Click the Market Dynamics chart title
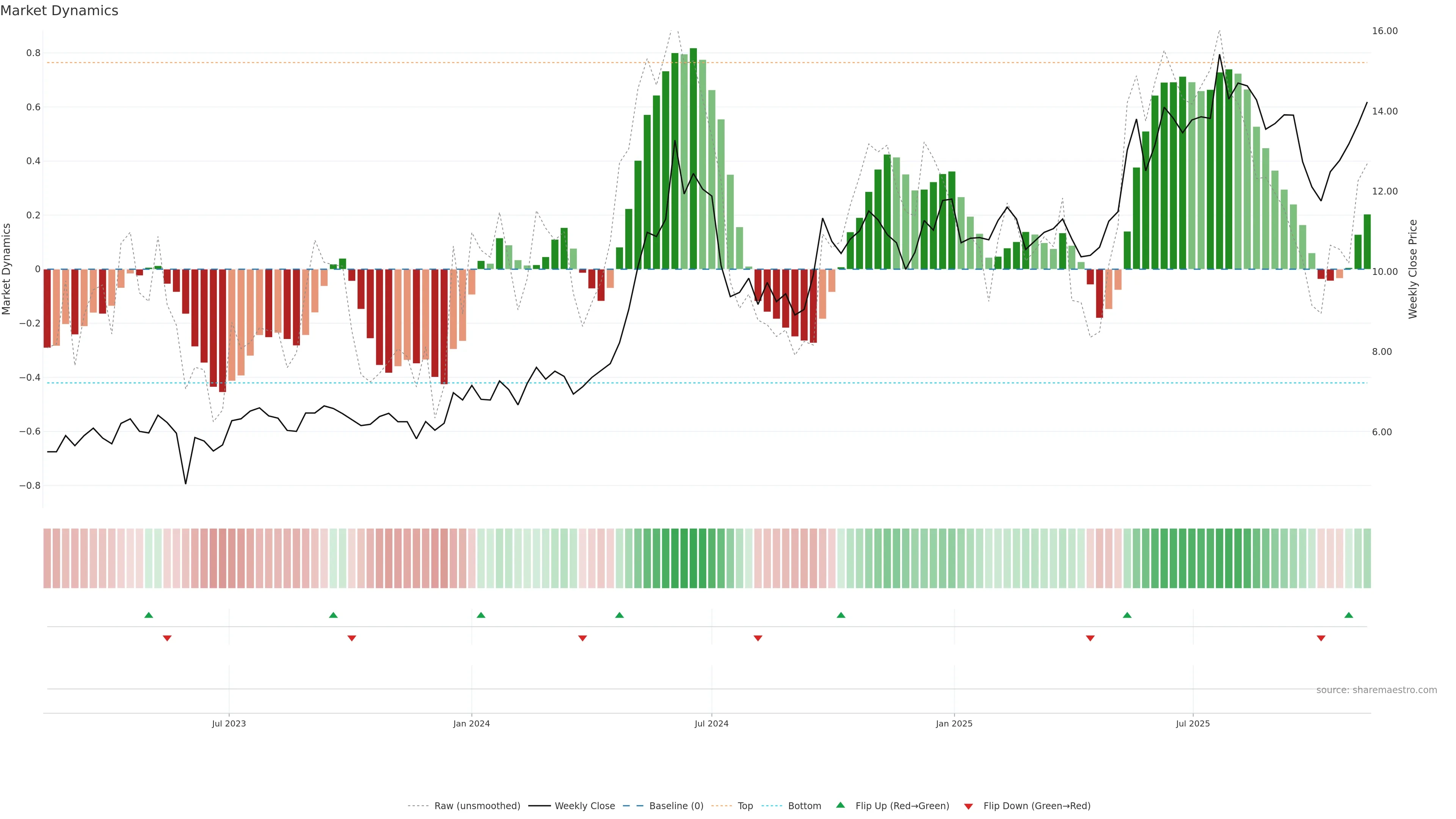The image size is (1456, 819). coord(60,11)
